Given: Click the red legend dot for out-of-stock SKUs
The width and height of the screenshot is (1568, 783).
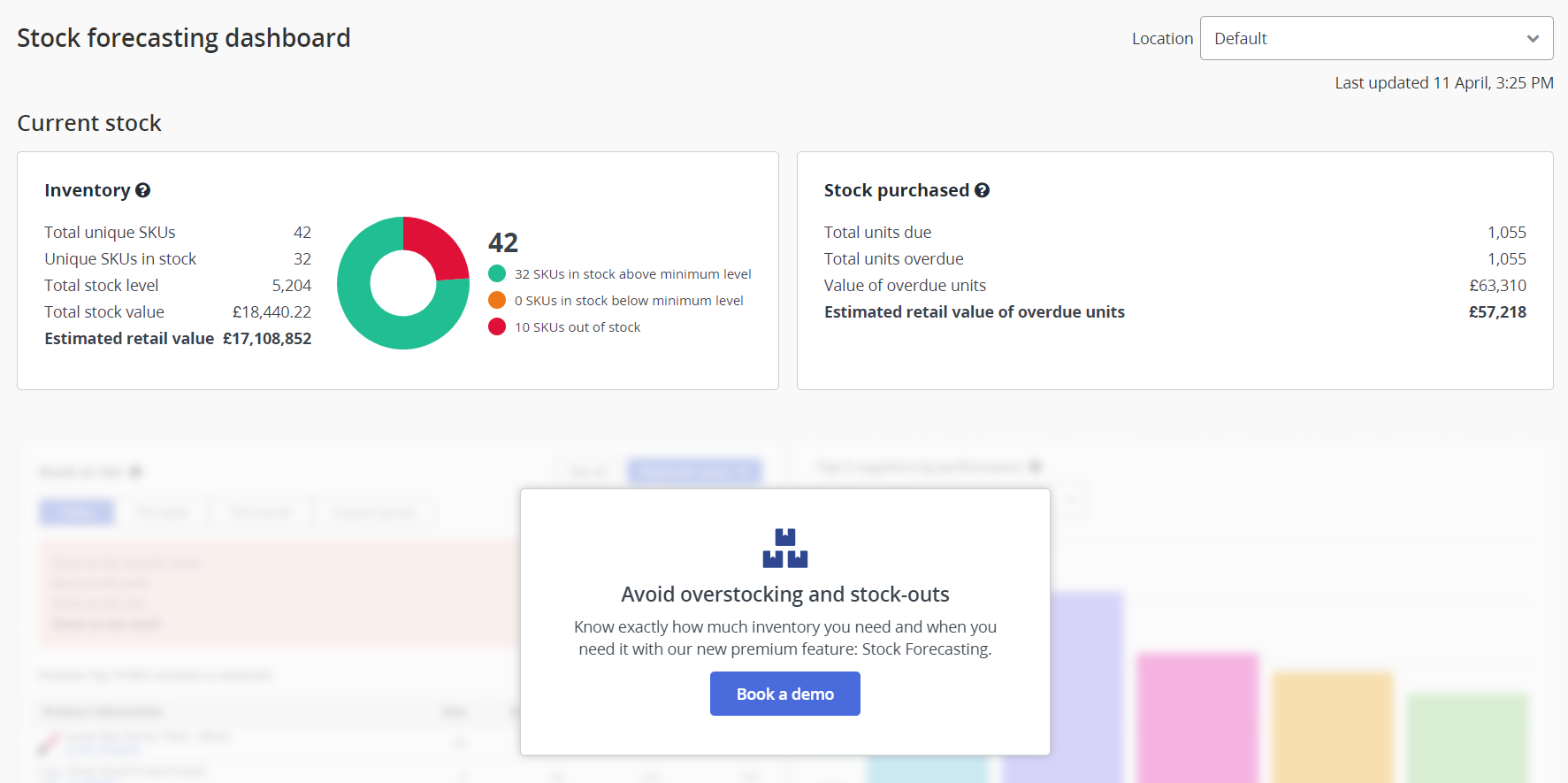Looking at the screenshot, I should click(497, 327).
